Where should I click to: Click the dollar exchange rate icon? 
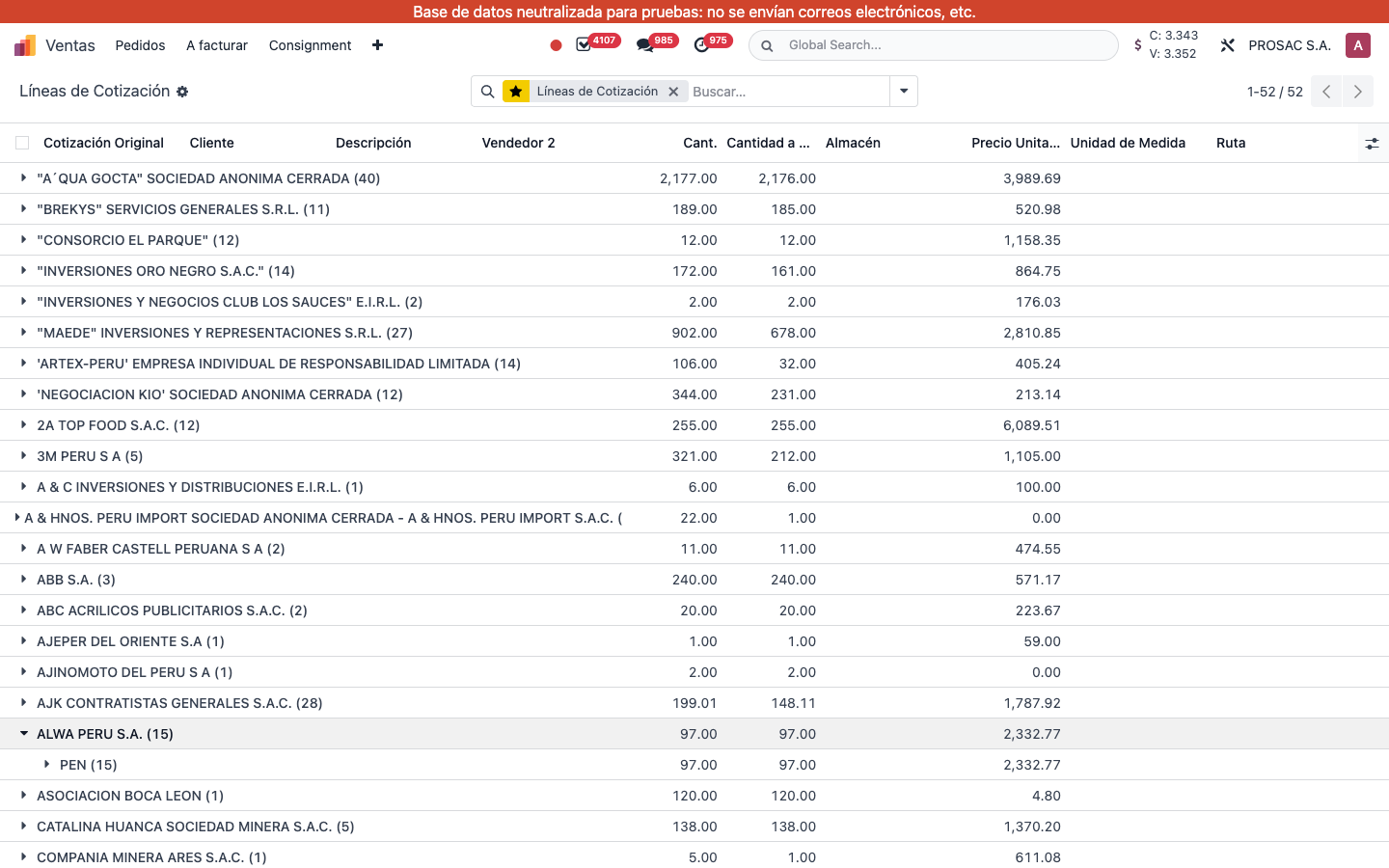1138,45
